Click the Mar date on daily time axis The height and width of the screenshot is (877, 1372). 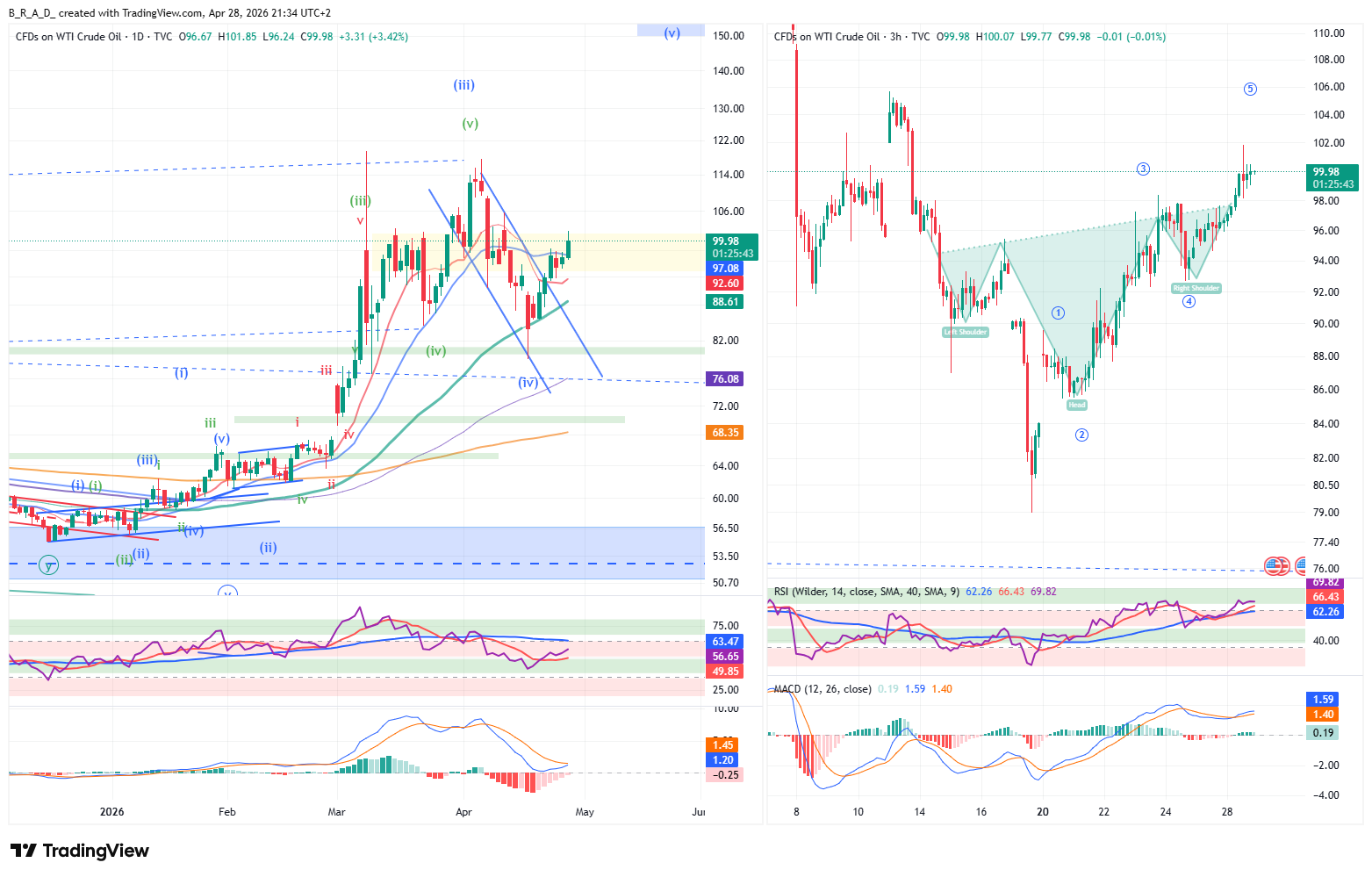pyautogui.click(x=336, y=812)
